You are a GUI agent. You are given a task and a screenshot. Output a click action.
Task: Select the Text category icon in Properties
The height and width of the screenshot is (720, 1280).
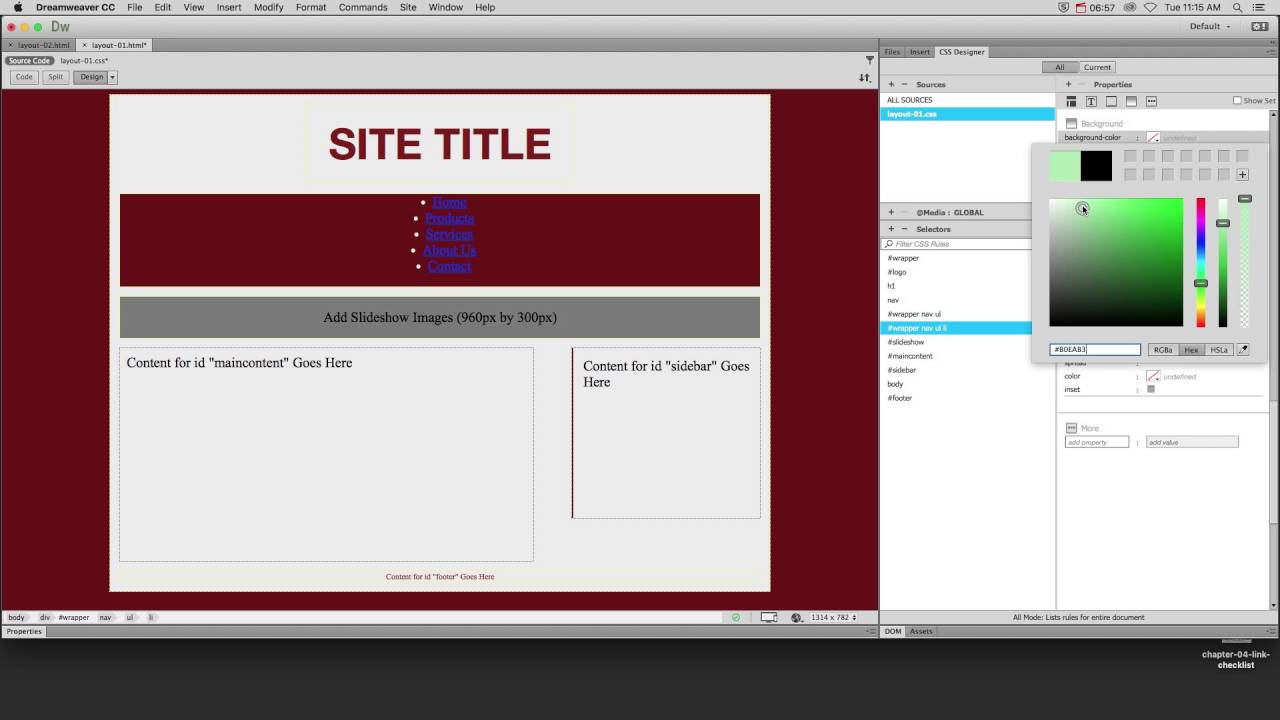click(1091, 101)
